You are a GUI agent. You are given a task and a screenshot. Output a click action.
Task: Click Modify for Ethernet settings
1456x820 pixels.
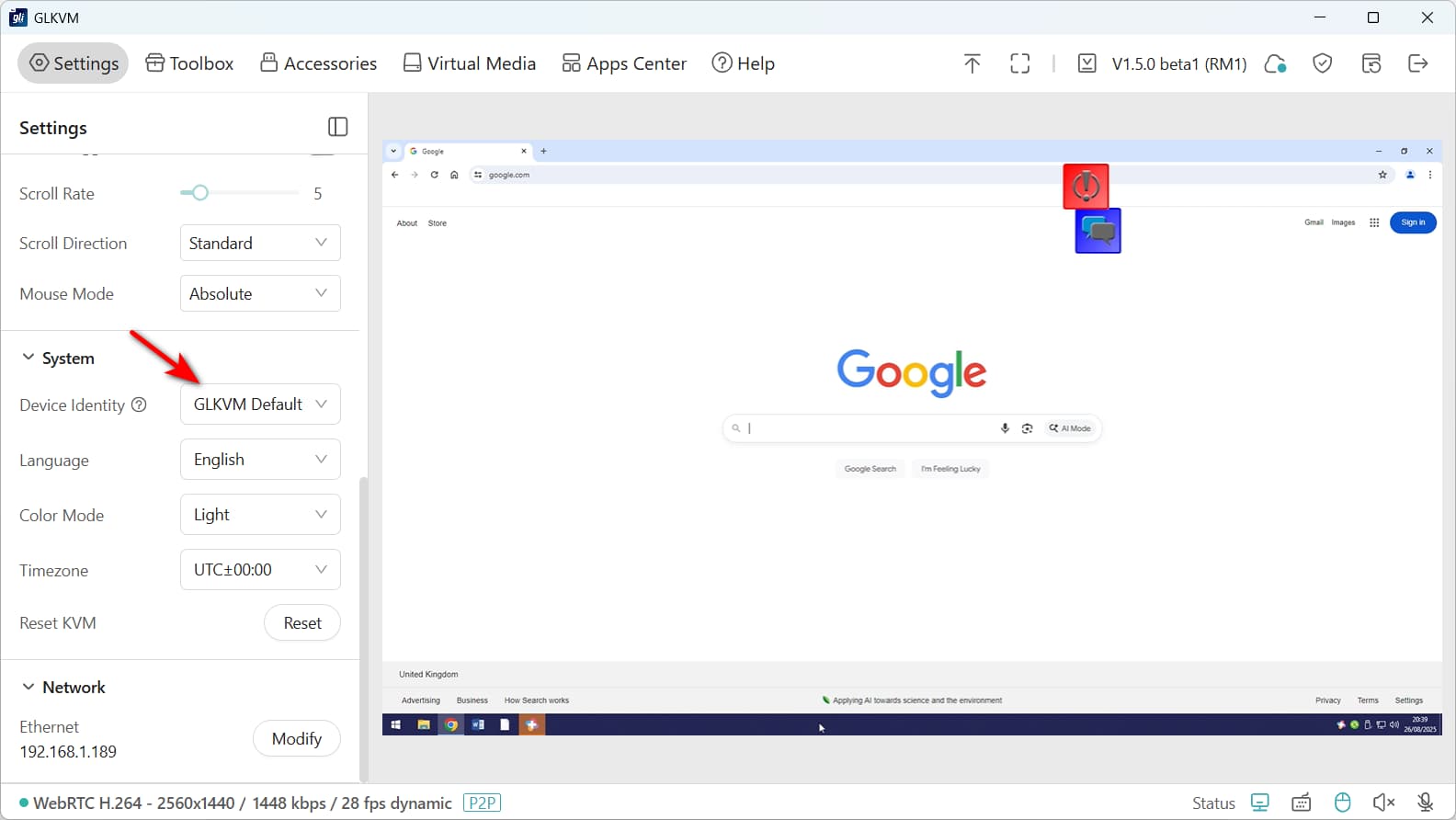click(296, 739)
